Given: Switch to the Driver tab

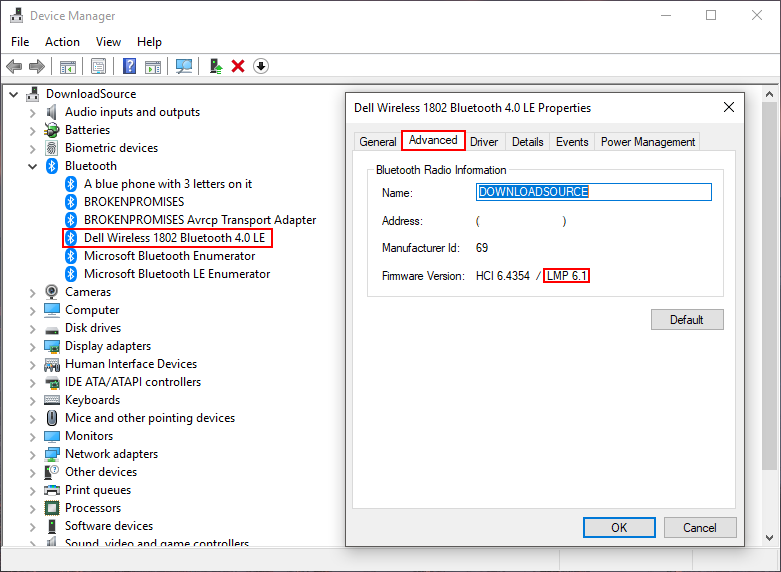Looking at the screenshot, I should (484, 142).
